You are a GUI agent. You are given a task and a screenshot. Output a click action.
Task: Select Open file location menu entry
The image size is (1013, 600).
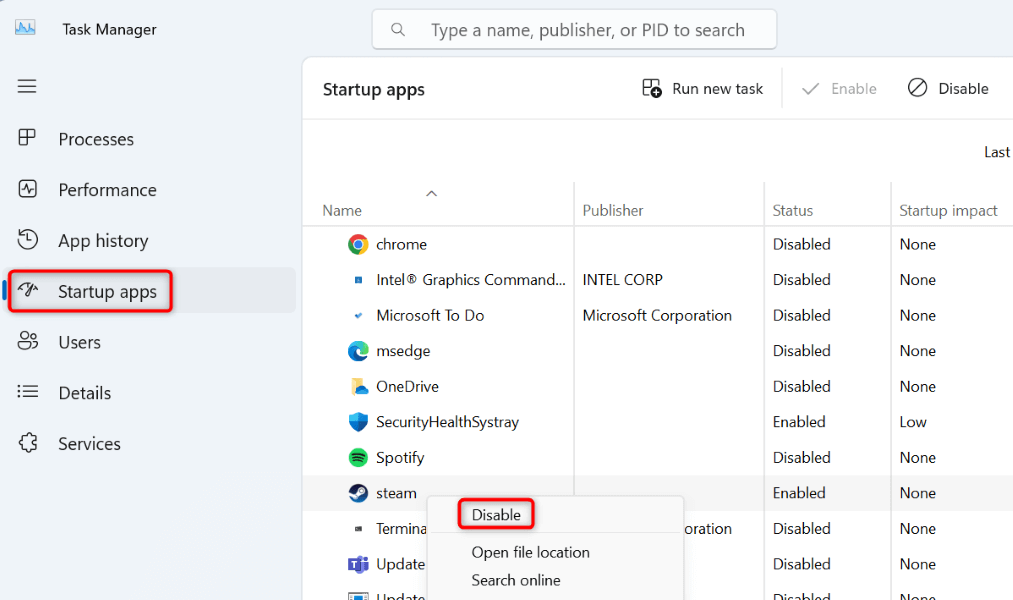click(530, 552)
